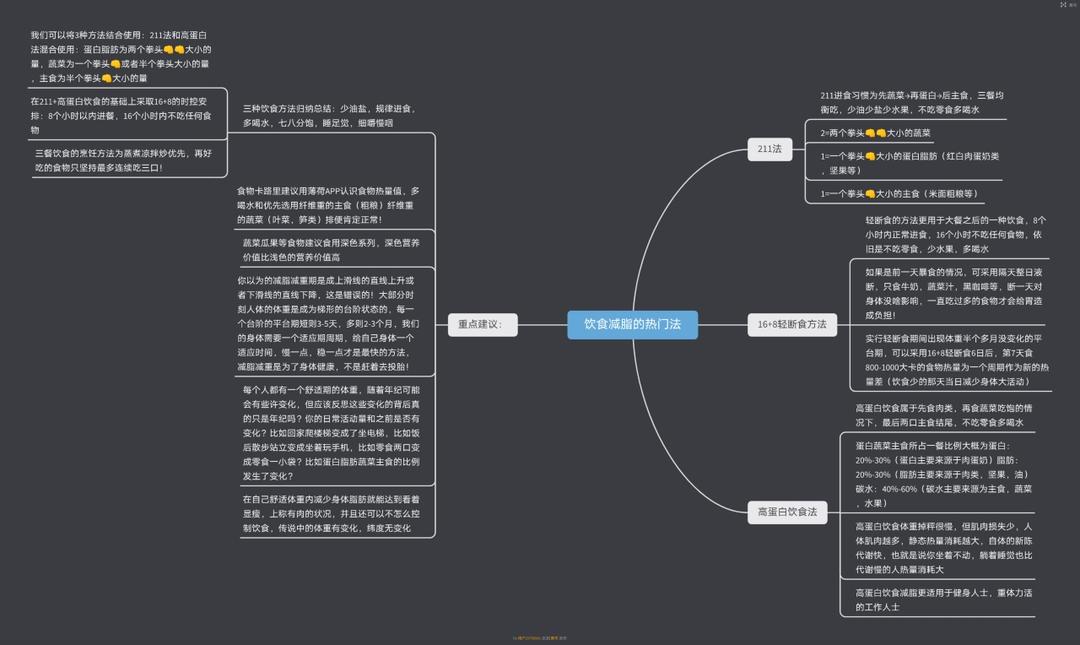Select the 蛋白蔬菜主食所占一餐比例 note
The width and height of the screenshot is (1080, 645).
coord(938,474)
